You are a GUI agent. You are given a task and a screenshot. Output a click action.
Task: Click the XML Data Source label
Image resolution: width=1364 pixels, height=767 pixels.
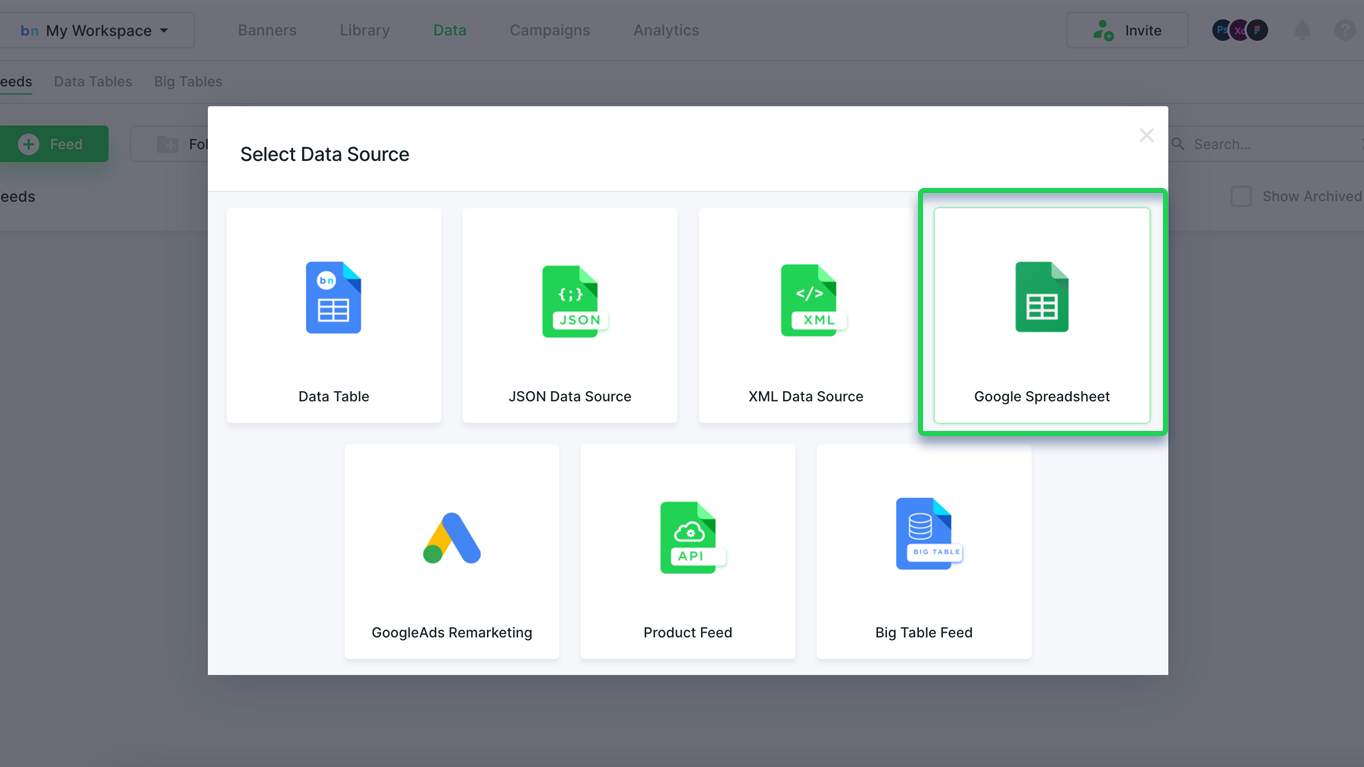[x=806, y=396]
